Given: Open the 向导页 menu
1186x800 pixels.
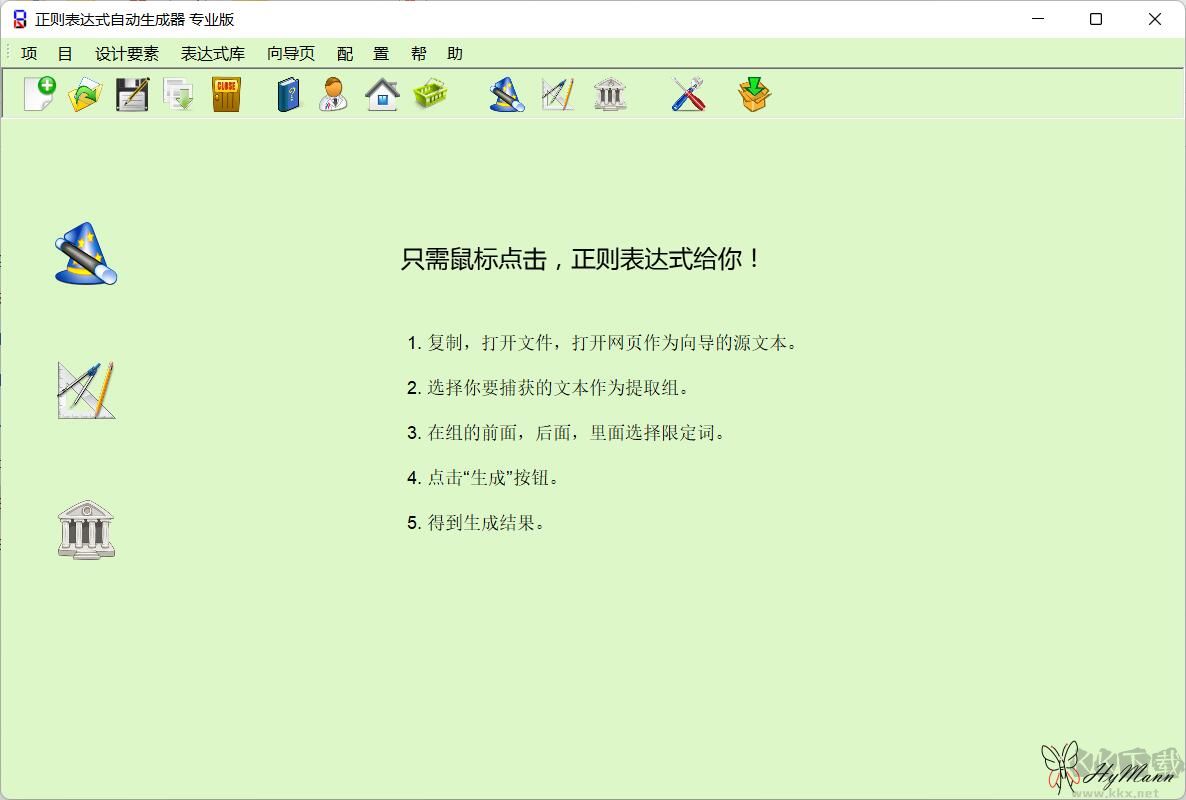Looking at the screenshot, I should 290,53.
